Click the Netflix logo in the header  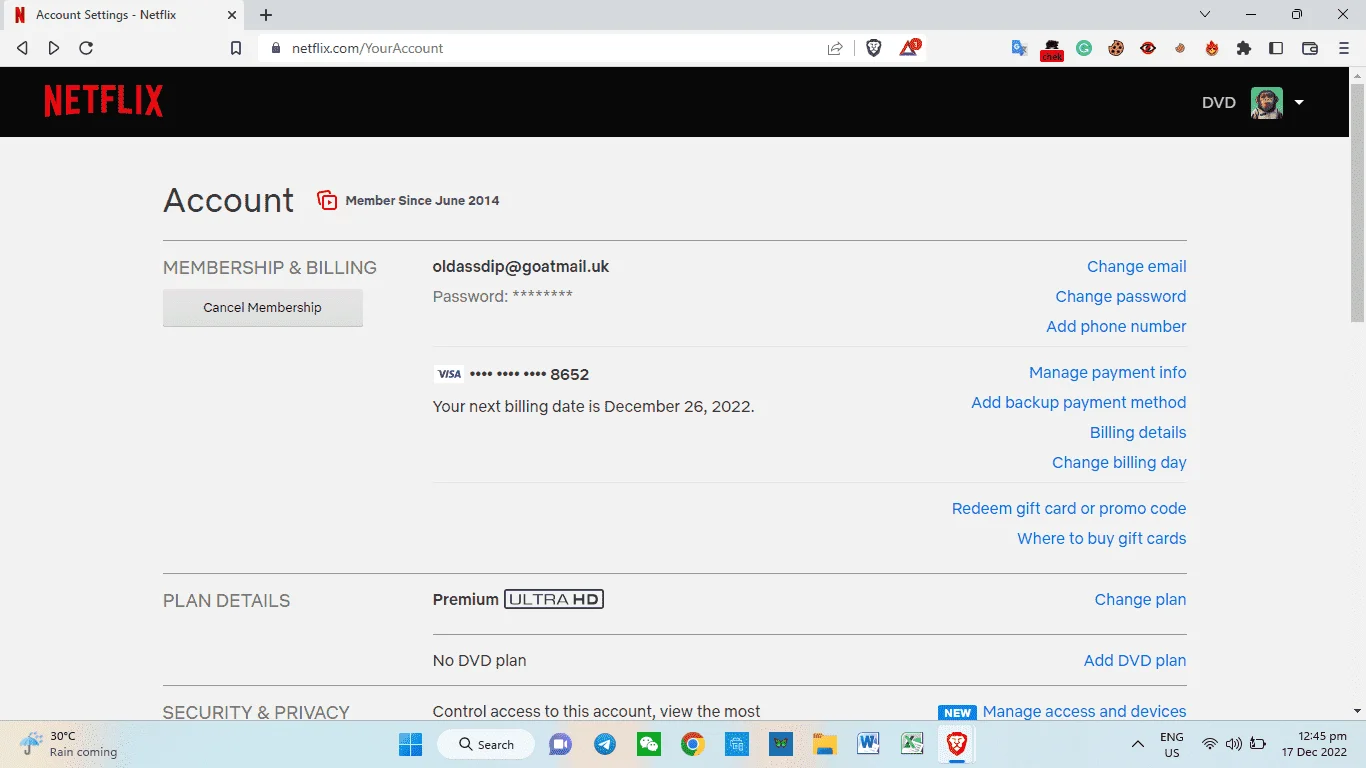[103, 101]
